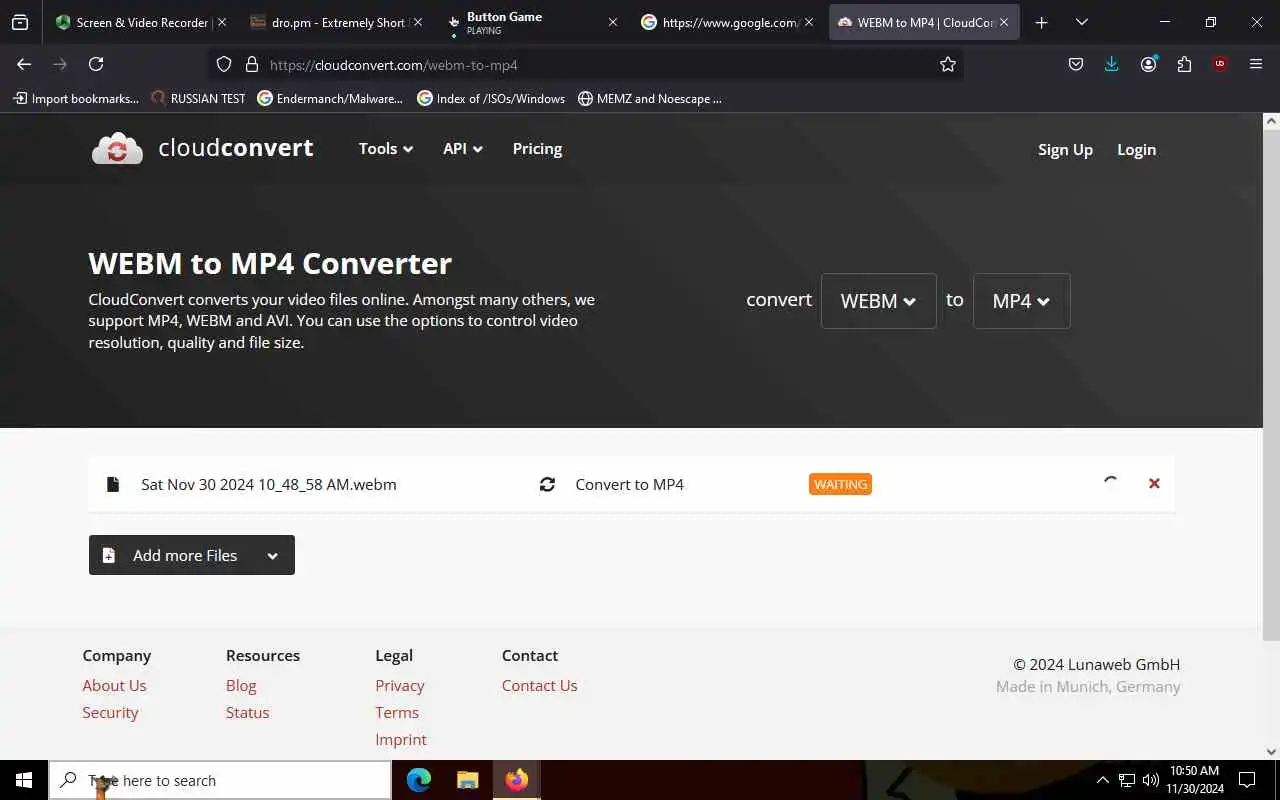The height and width of the screenshot is (800, 1280).
Task: Reload the current page
Action: [x=96, y=64]
